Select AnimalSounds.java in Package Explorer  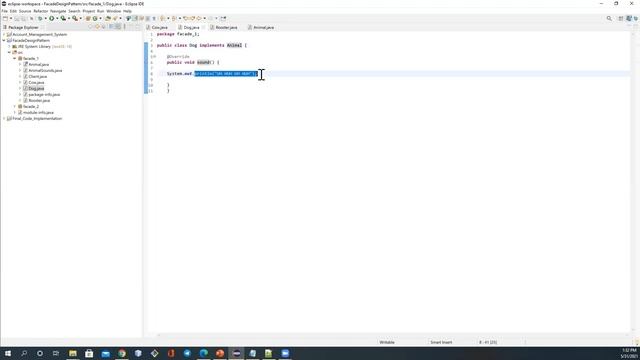[45, 71]
